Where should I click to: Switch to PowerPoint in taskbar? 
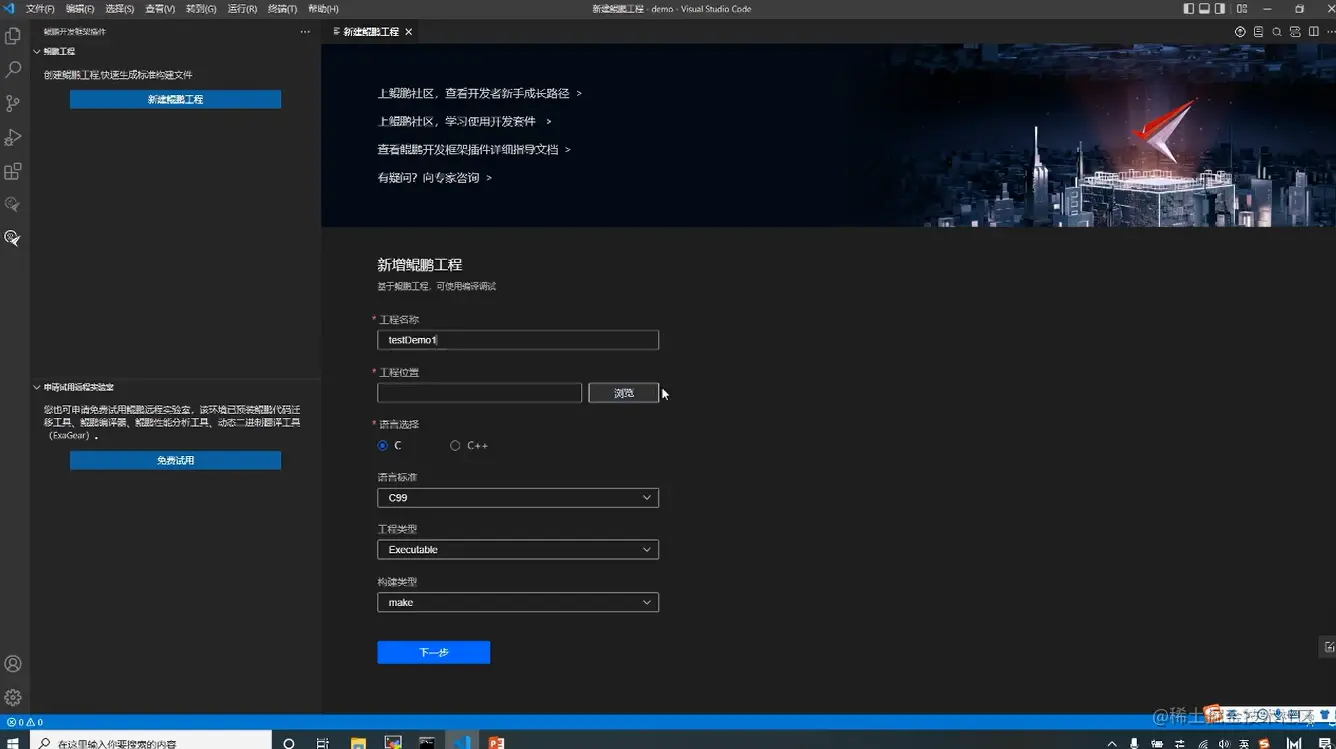pyautogui.click(x=496, y=743)
